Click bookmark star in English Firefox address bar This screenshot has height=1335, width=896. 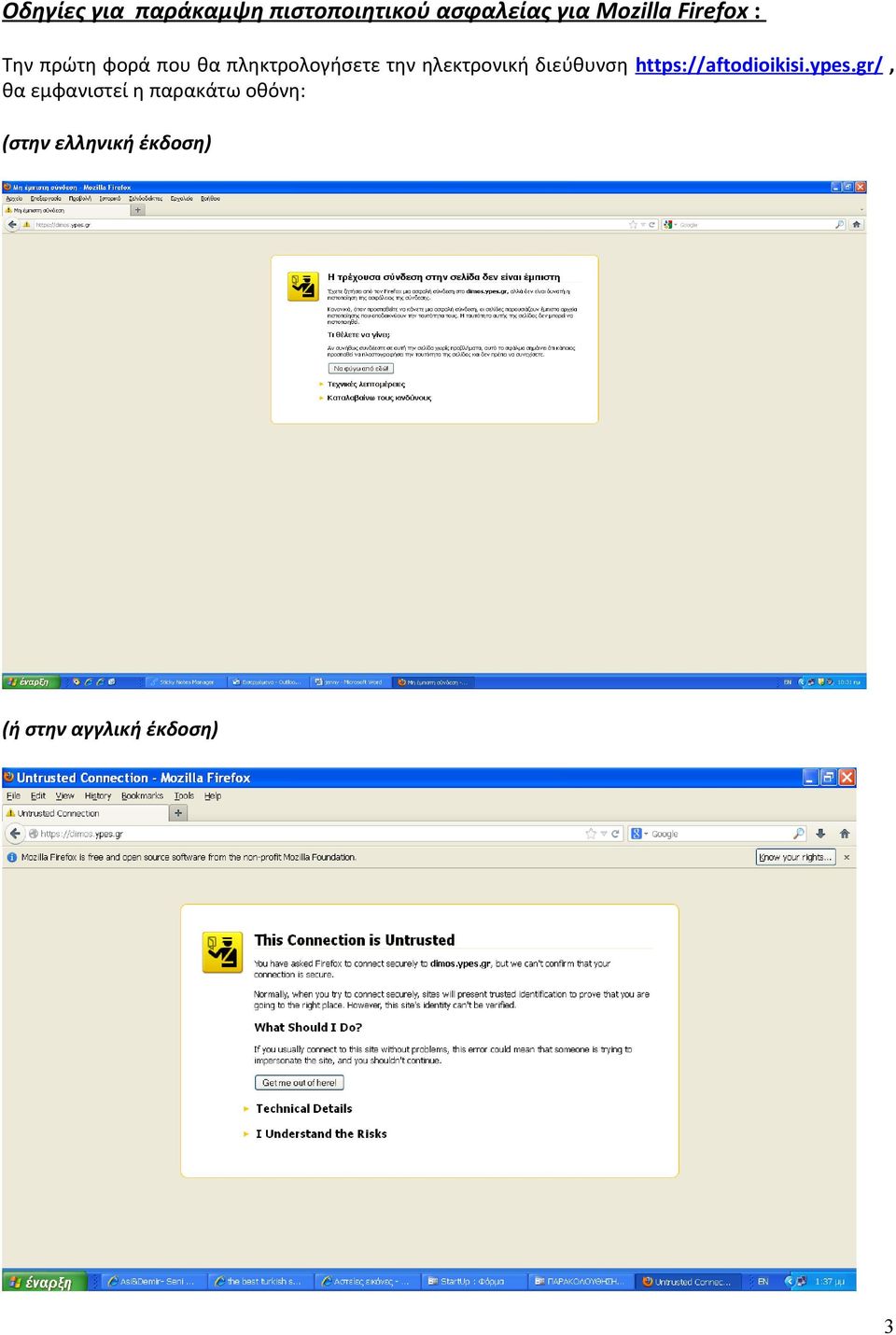591,834
